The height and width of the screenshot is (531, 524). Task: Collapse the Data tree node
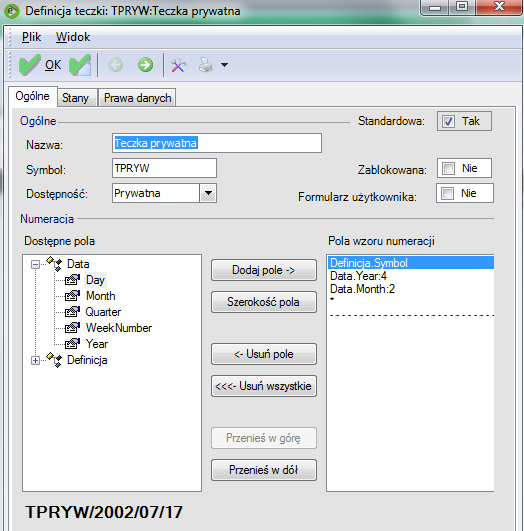tap(35, 264)
